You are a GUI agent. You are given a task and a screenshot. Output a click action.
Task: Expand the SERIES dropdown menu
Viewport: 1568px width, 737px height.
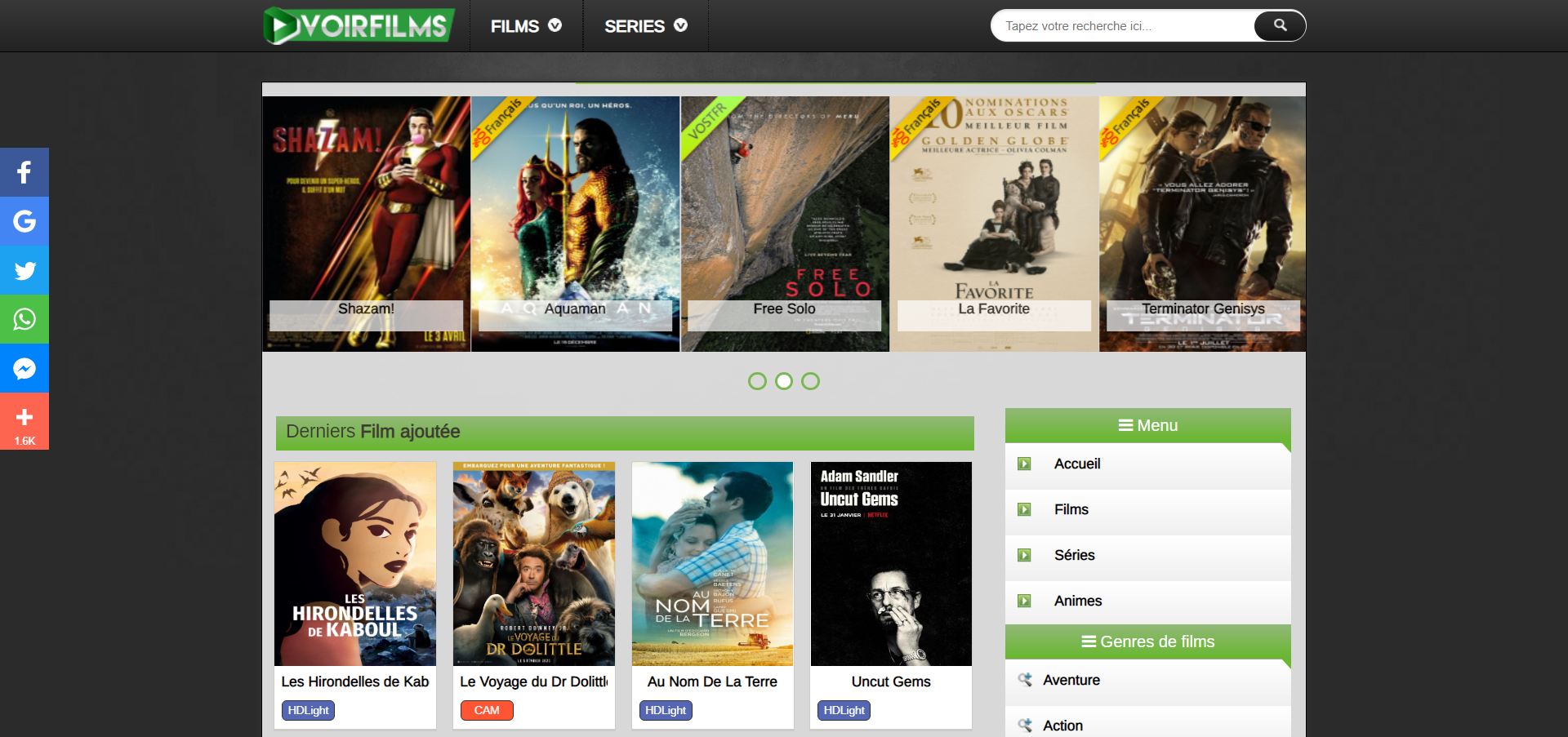(x=645, y=26)
